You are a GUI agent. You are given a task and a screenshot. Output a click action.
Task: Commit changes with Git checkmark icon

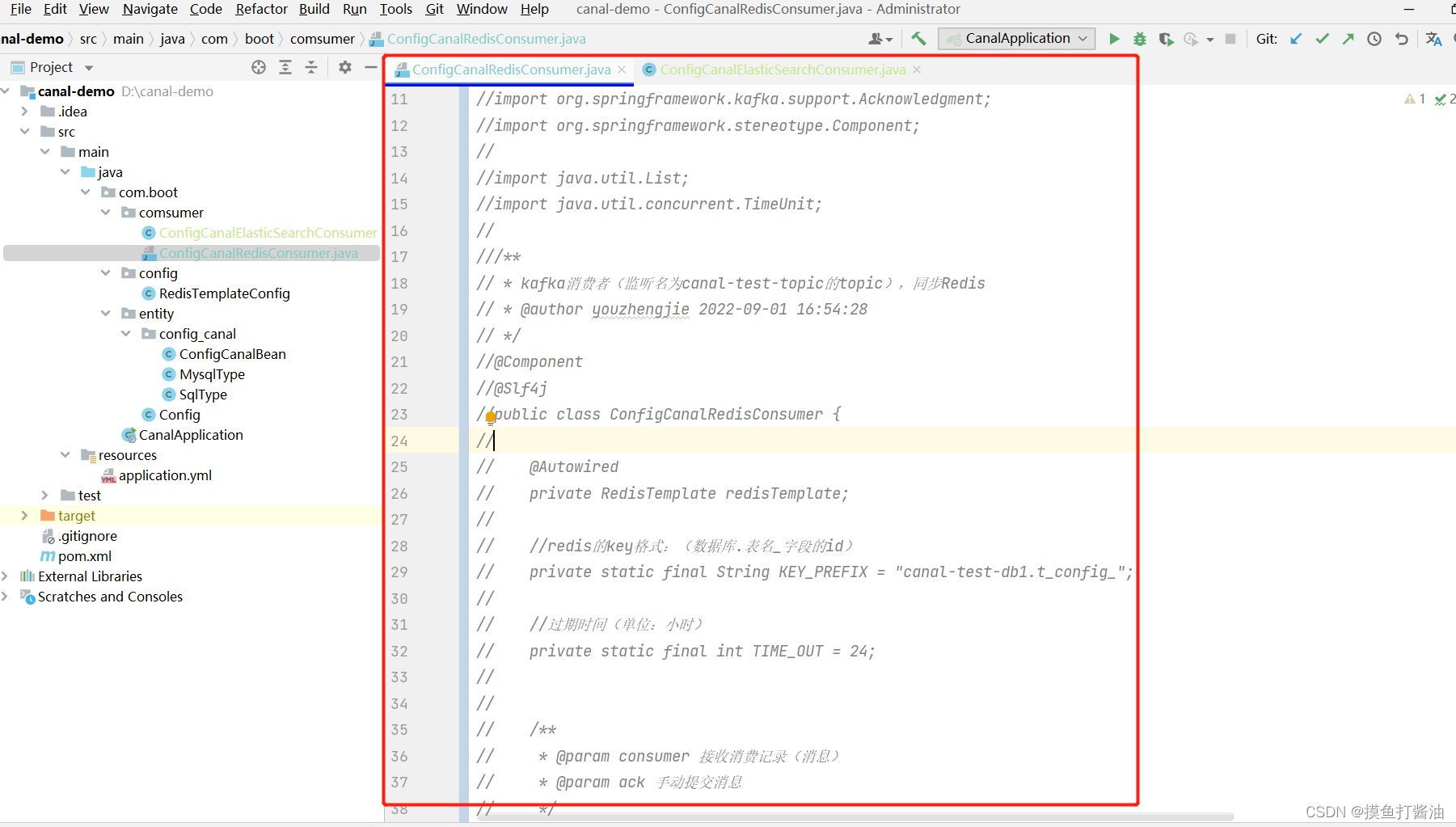(x=1322, y=39)
